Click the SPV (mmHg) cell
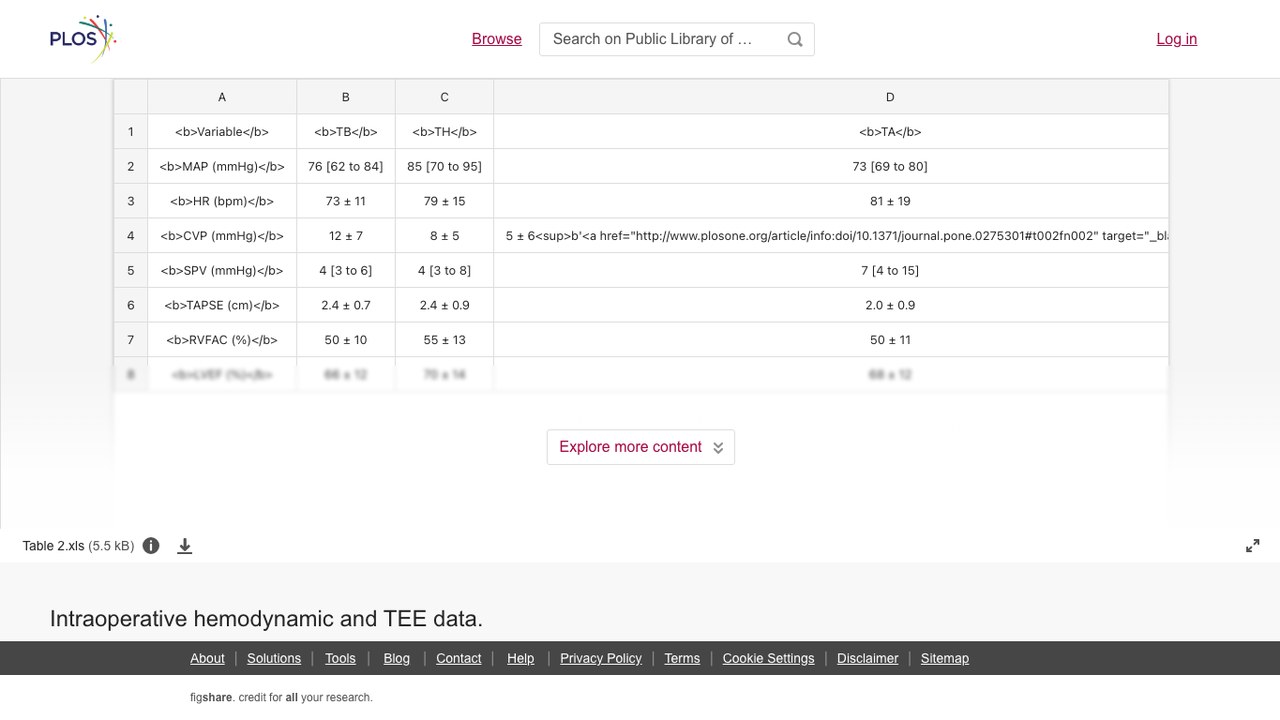This screenshot has width=1280, height=720. 222,270
